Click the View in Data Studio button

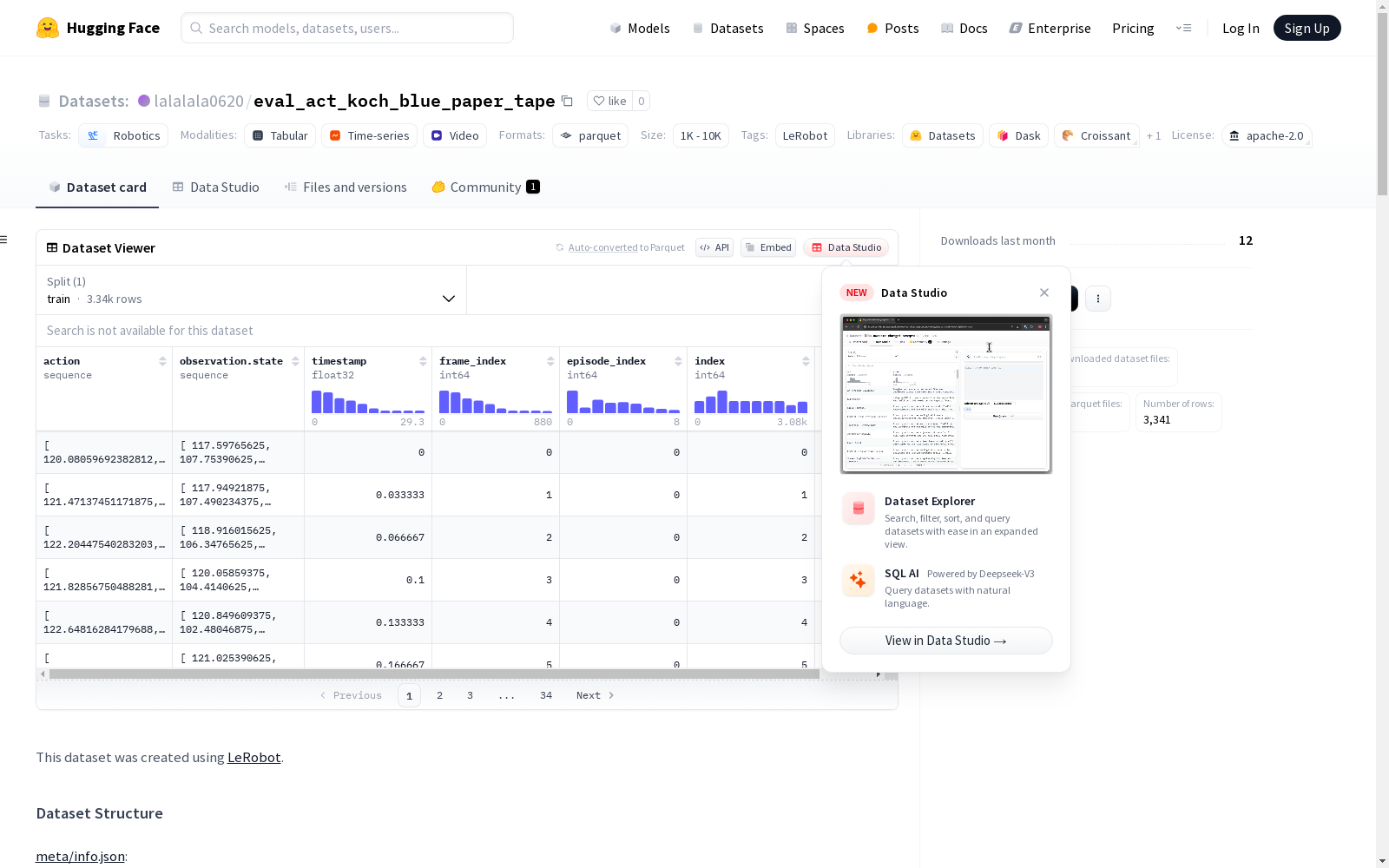click(945, 641)
